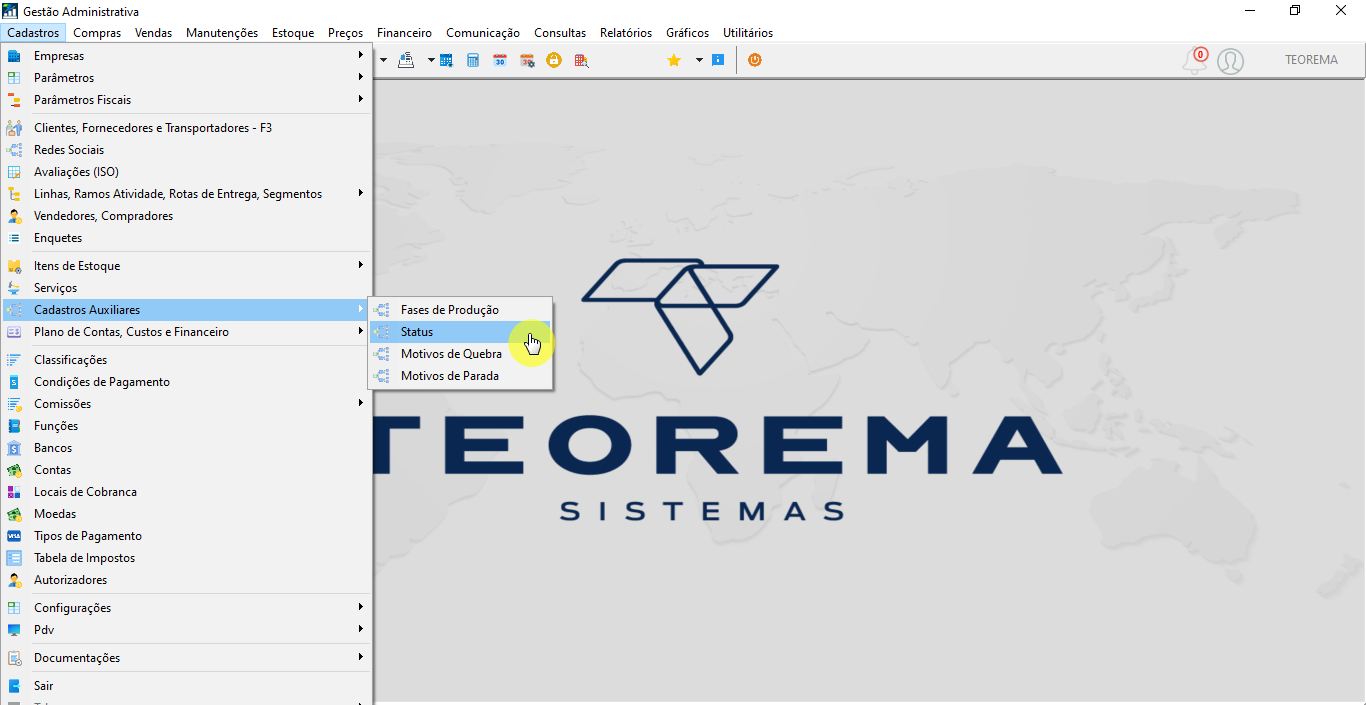The height and width of the screenshot is (705, 1366).
Task: Choose Motivos de Parada entry
Action: pos(460,376)
